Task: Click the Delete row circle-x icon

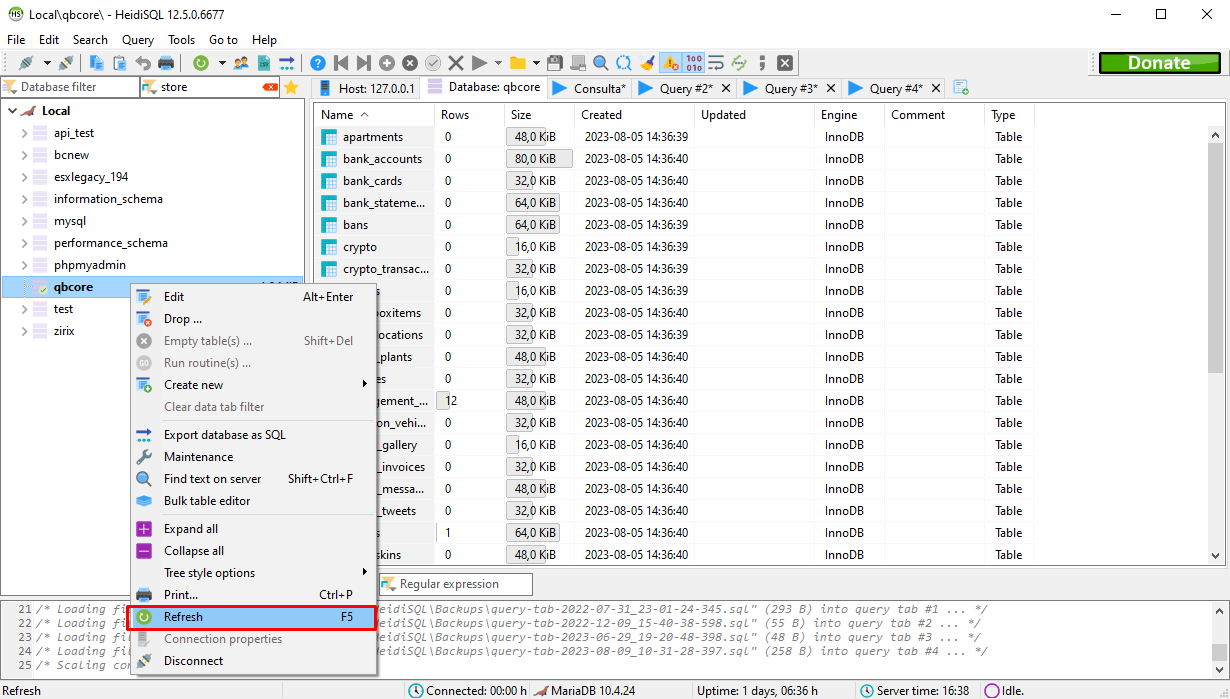Action: tap(410, 63)
